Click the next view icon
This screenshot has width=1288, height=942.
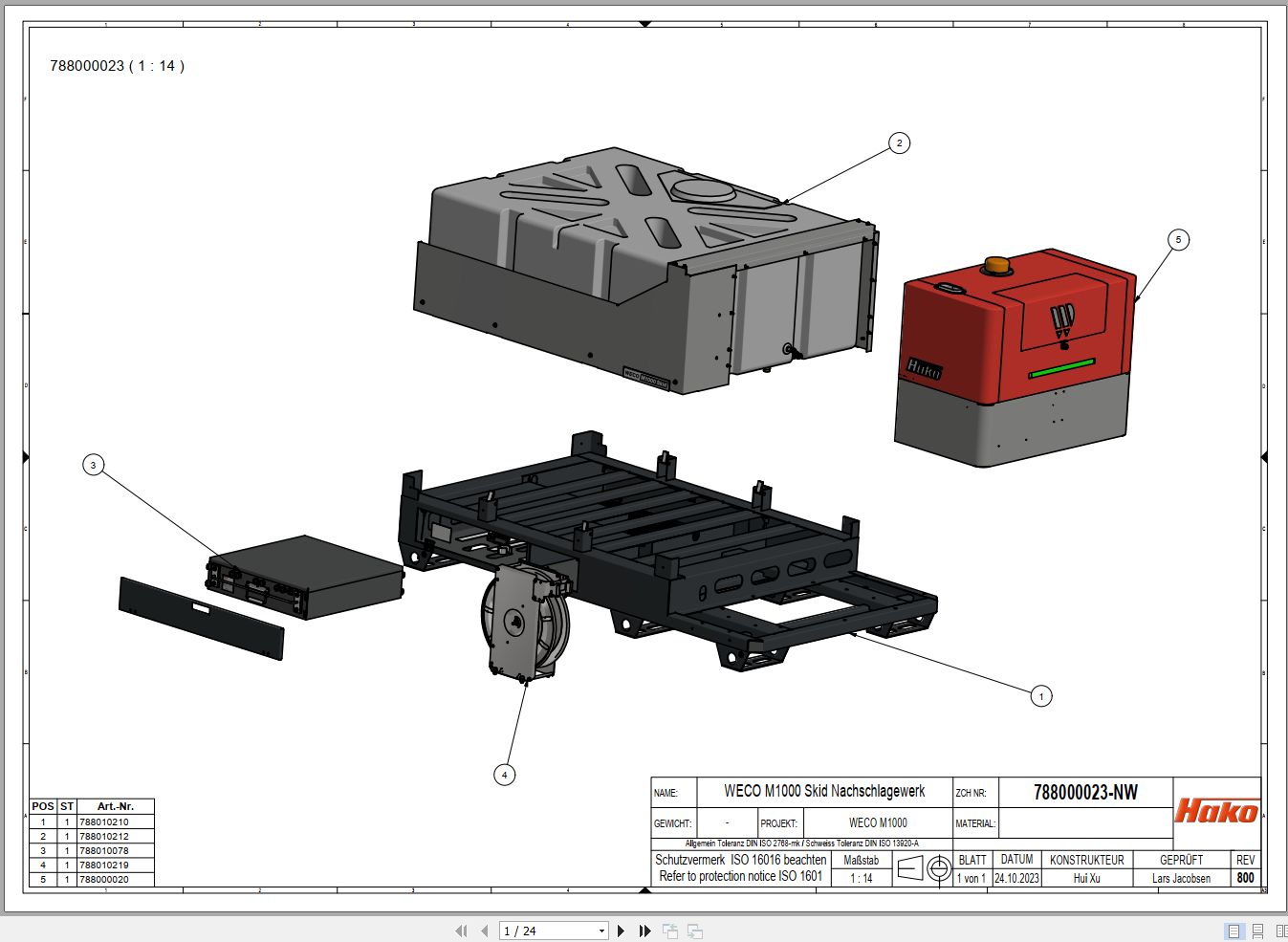(x=695, y=931)
